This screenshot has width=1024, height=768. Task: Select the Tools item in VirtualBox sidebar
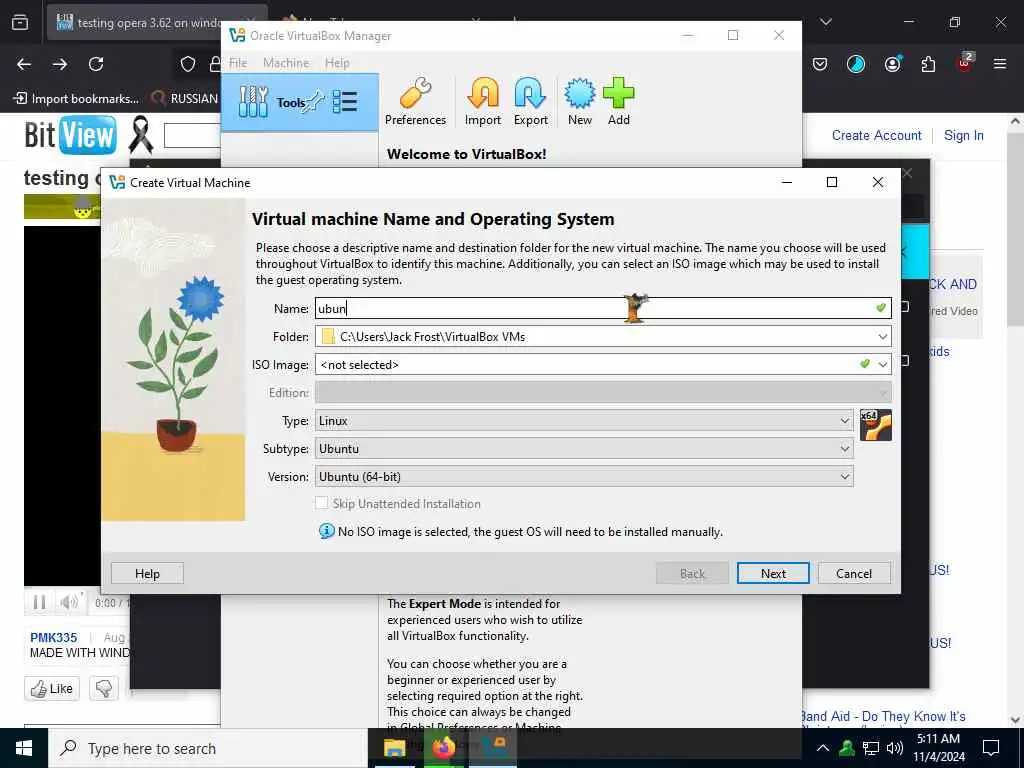coord(300,103)
